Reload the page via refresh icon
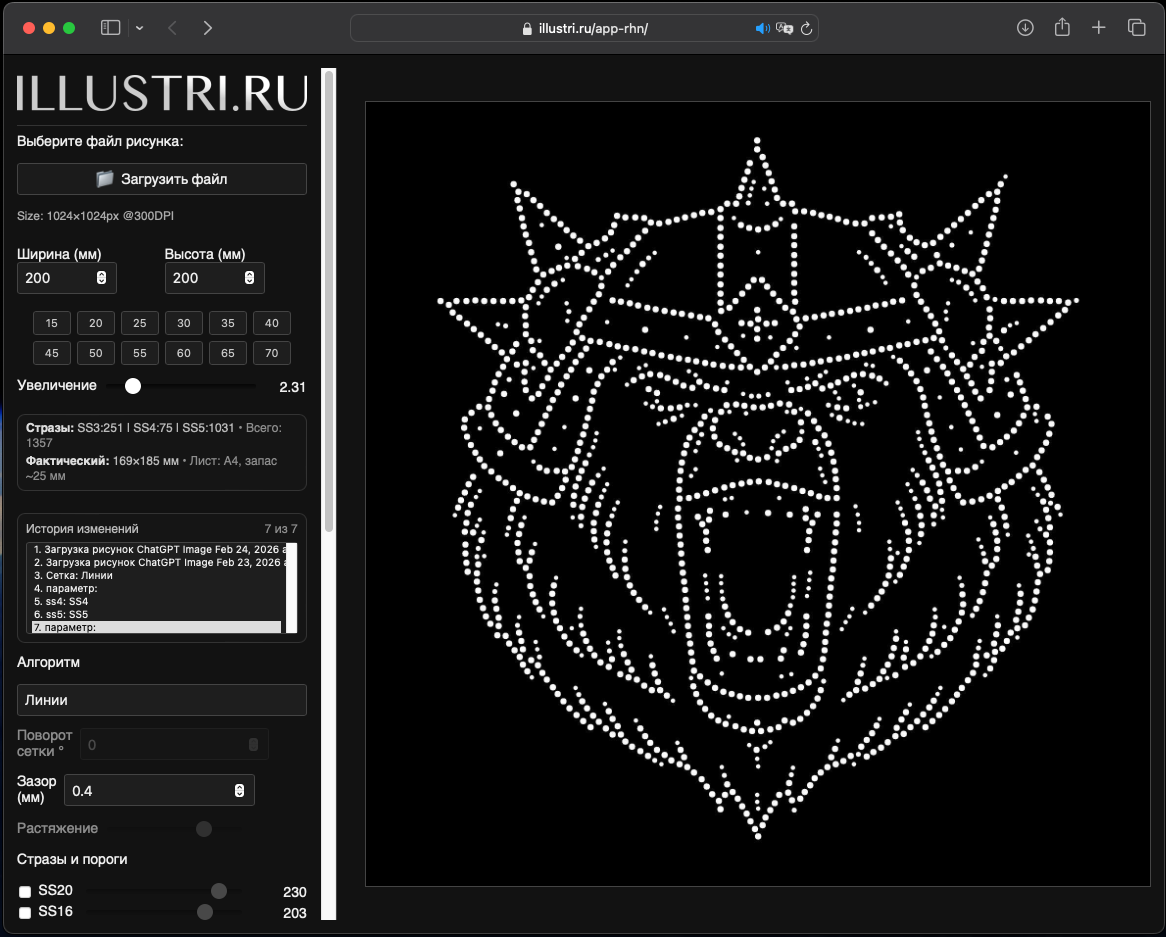Screen dimensions: 1166x937 [x=806, y=29]
